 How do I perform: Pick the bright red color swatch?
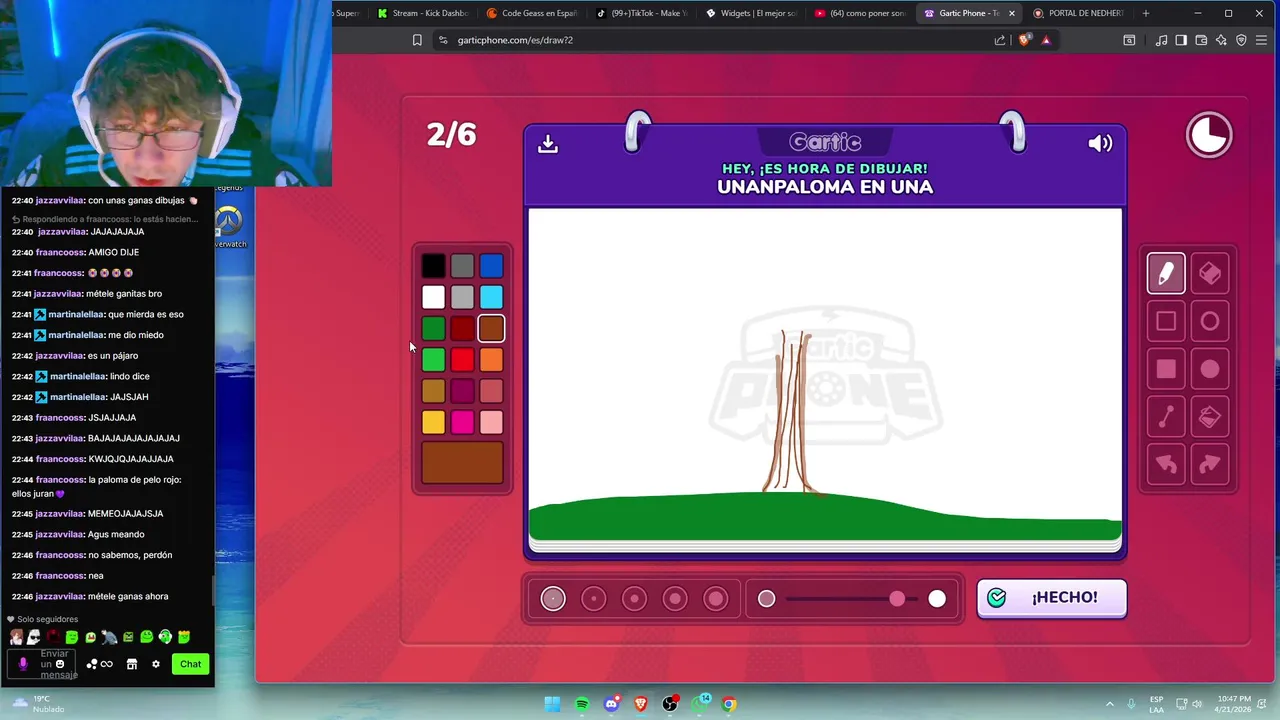pos(462,359)
